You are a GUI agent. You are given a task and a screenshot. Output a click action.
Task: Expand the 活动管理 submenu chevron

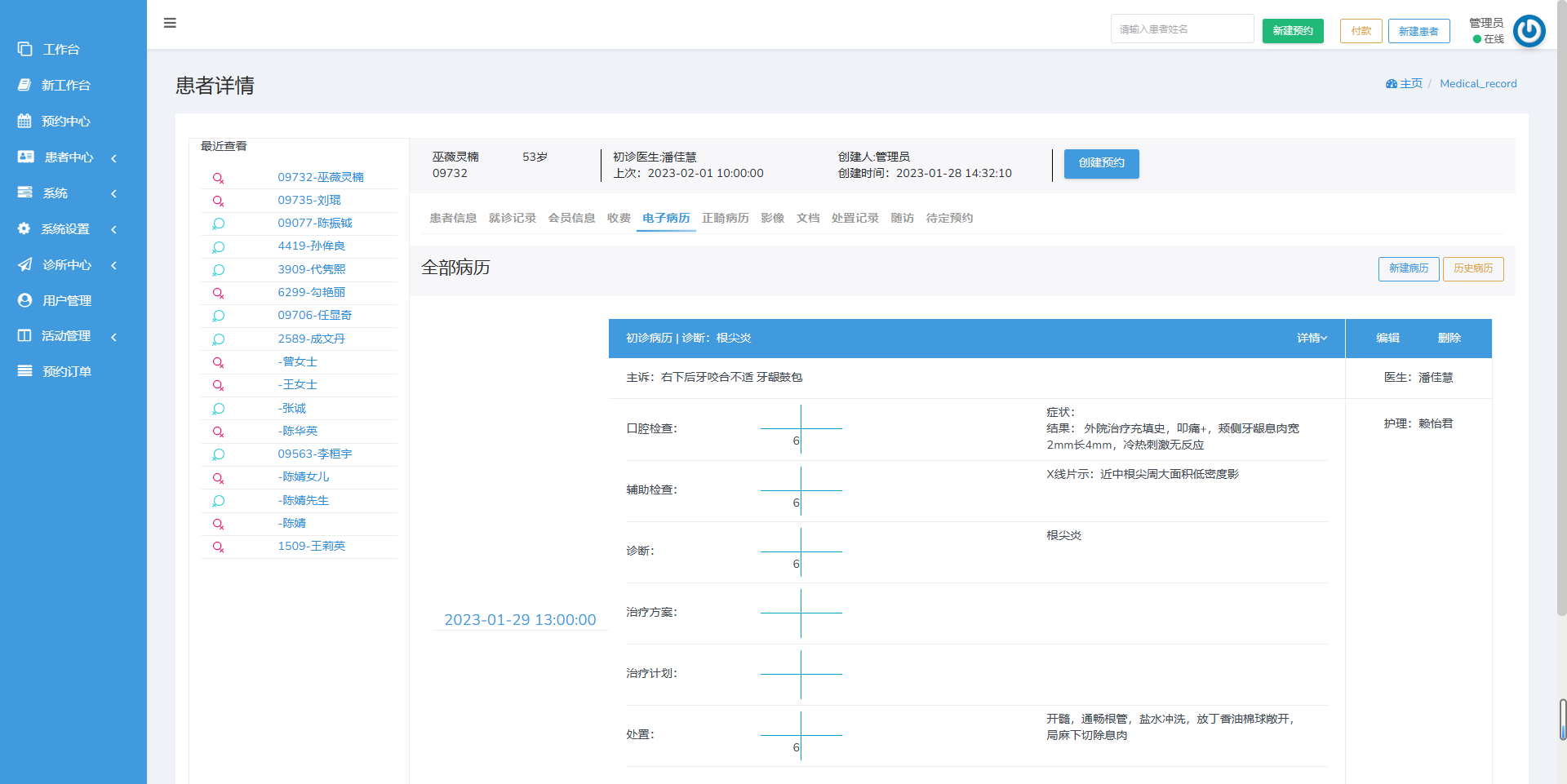(x=113, y=336)
